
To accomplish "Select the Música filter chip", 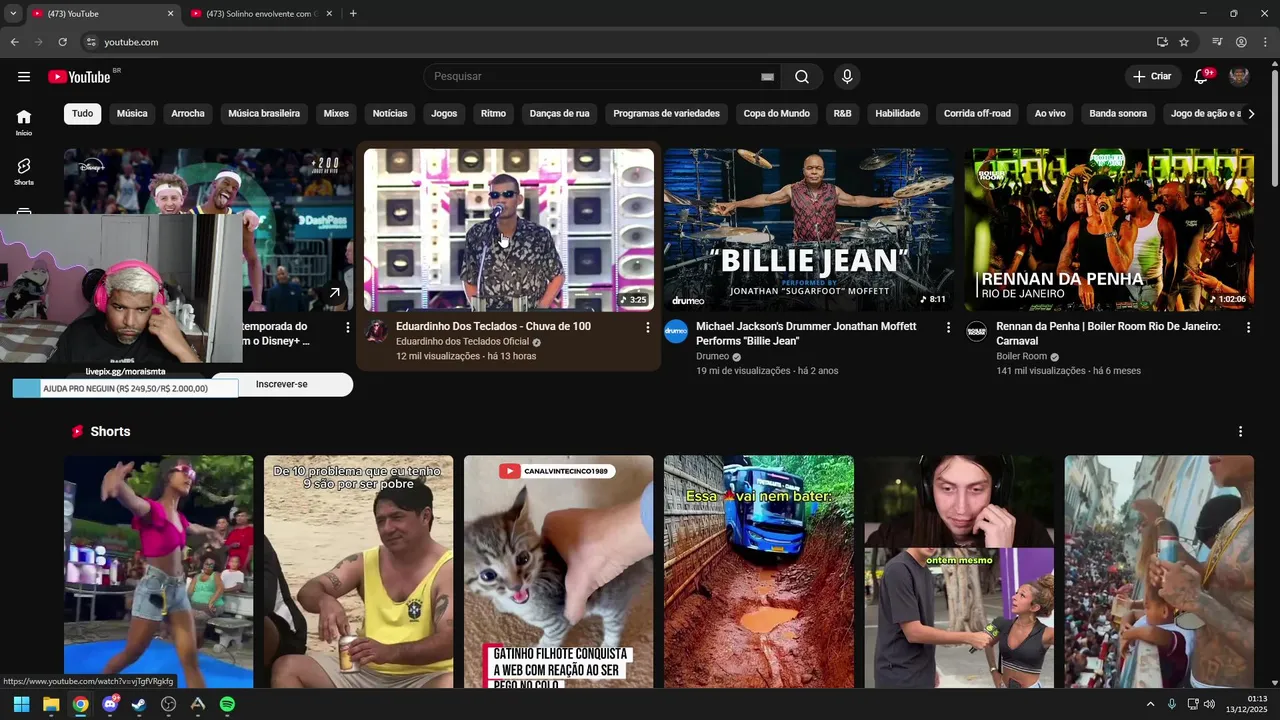I will pos(132,114).
